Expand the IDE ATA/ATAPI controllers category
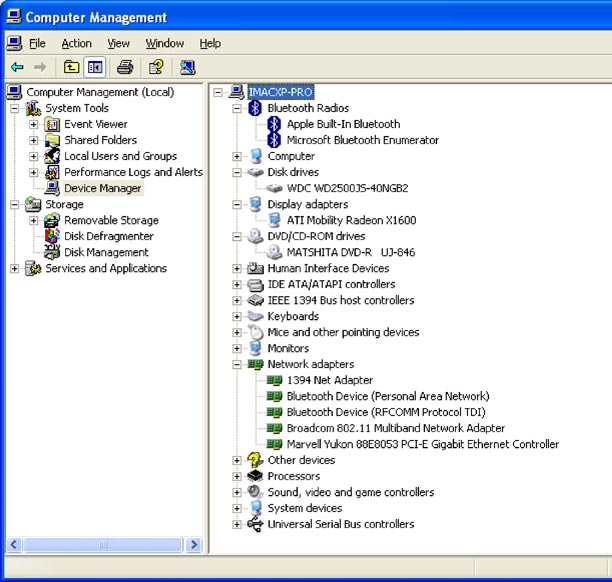 237,285
